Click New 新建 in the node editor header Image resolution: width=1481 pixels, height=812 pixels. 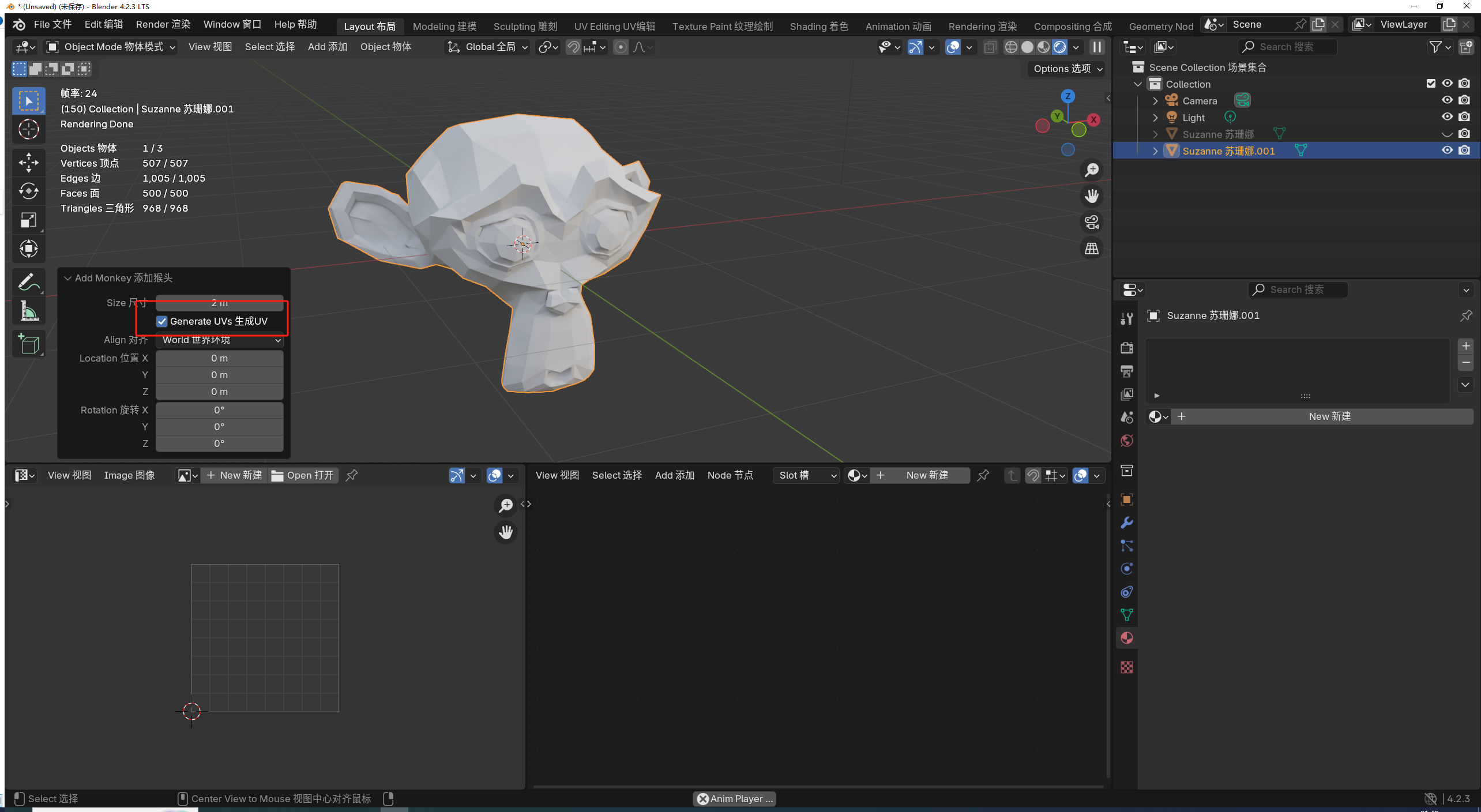(x=920, y=475)
